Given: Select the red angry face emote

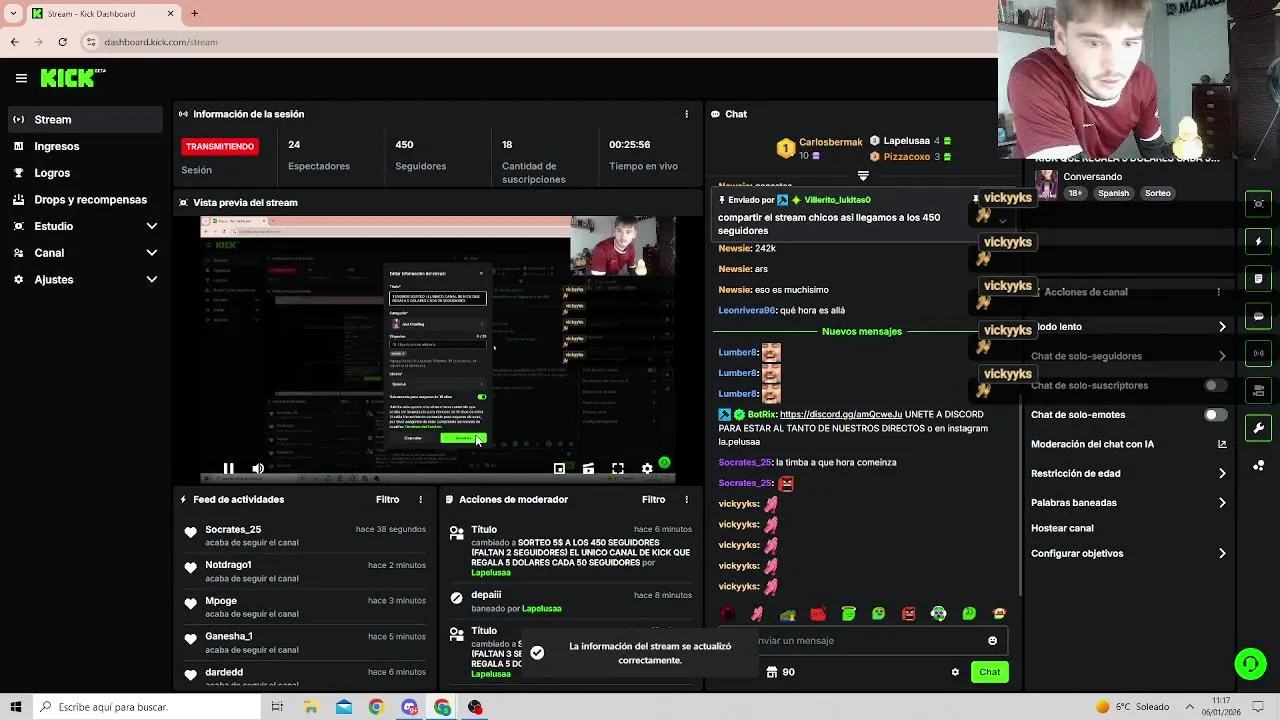Looking at the screenshot, I should tap(909, 614).
